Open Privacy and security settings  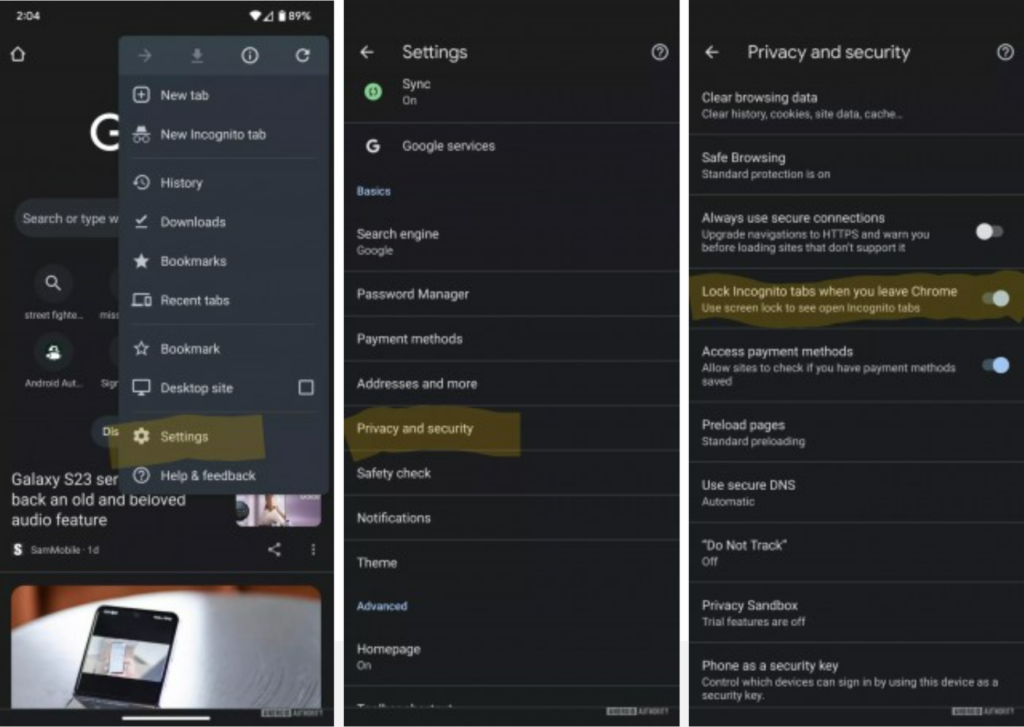415,428
